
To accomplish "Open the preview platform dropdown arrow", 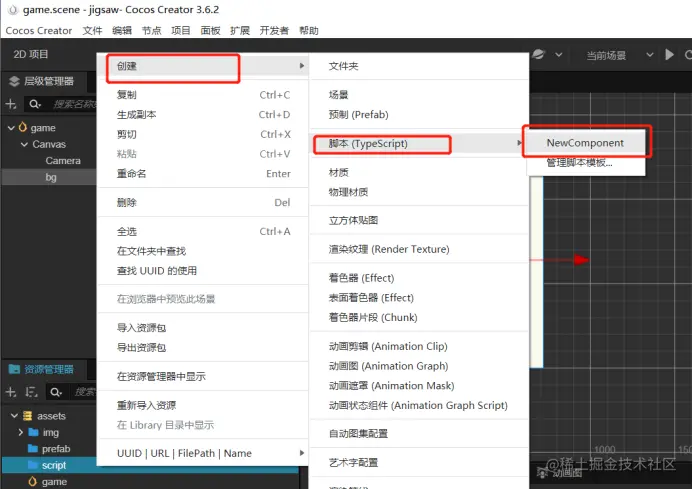I will (559, 55).
